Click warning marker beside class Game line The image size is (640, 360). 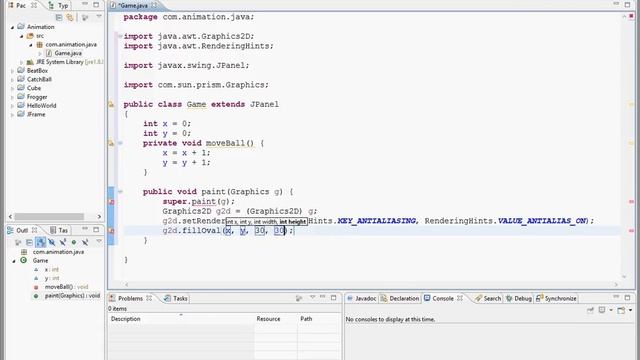pyautogui.click(x=111, y=104)
